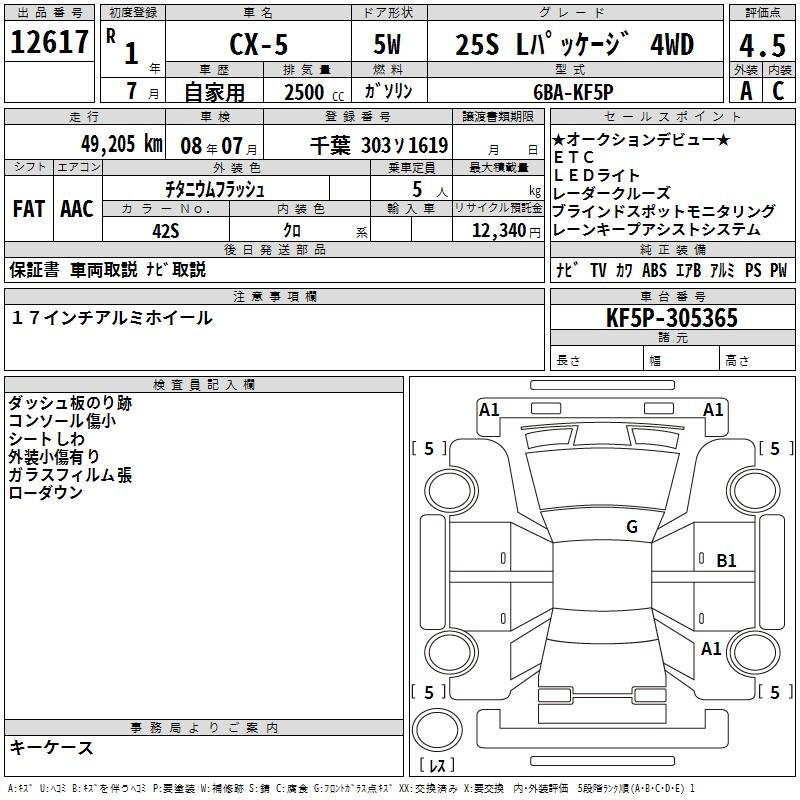Click the exterior grade A
The width and height of the screenshot is (800, 800).
(746, 91)
